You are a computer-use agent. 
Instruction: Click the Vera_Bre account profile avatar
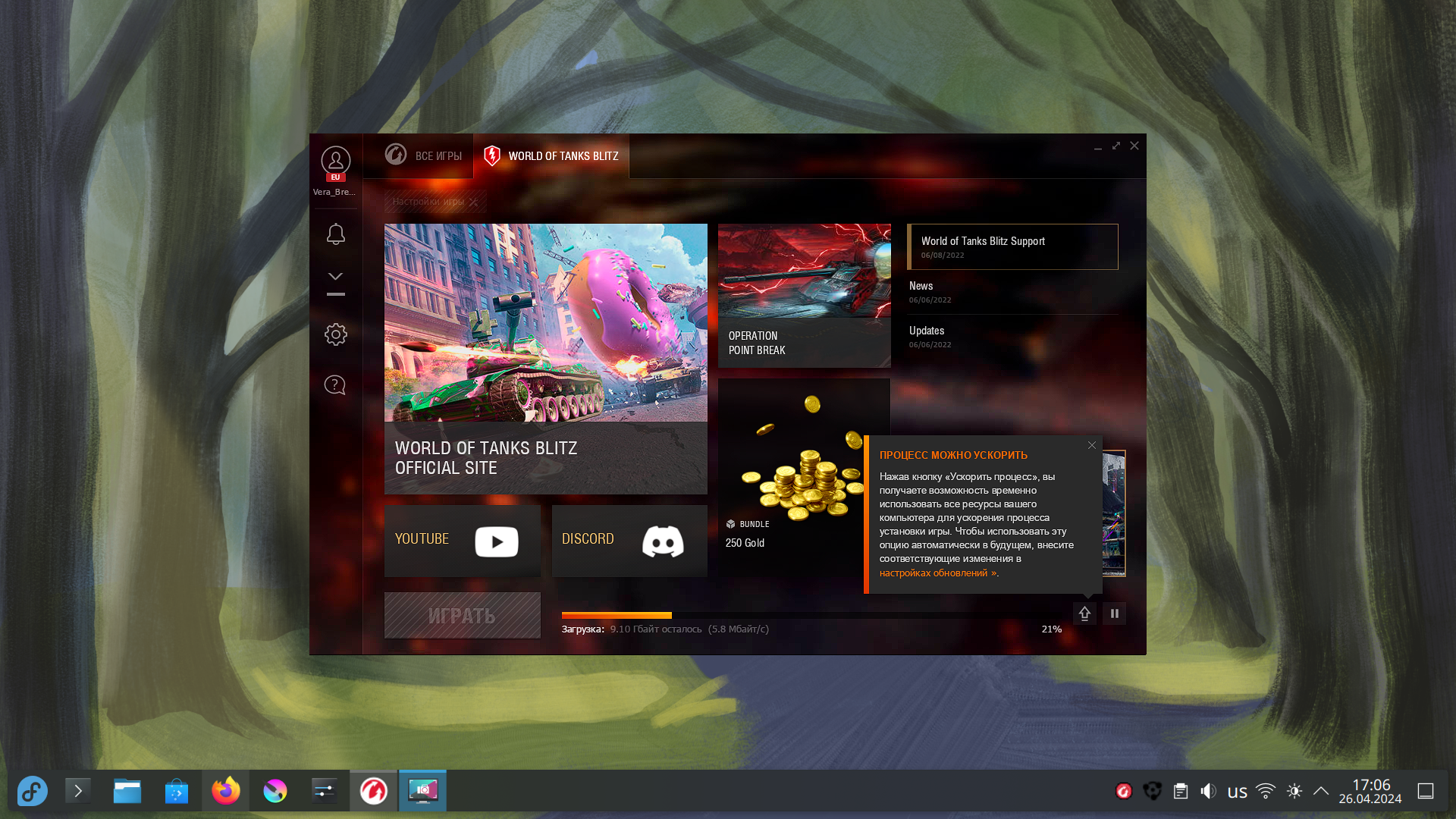coord(335,162)
